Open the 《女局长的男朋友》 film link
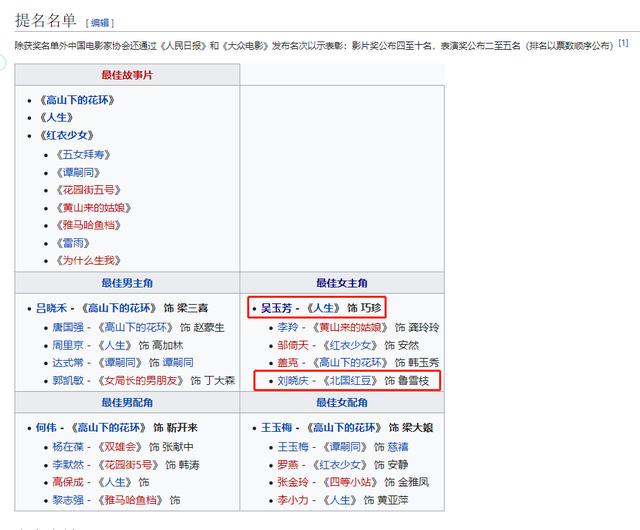The width and height of the screenshot is (640, 530). 140,381
